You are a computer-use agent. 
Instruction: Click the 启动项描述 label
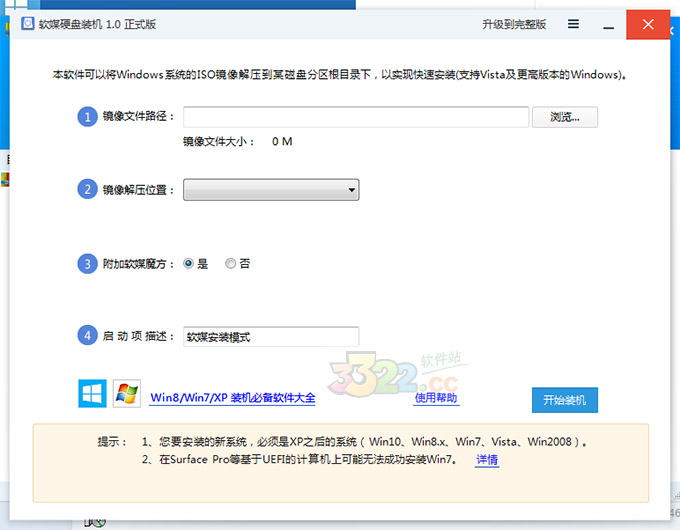coord(138,336)
